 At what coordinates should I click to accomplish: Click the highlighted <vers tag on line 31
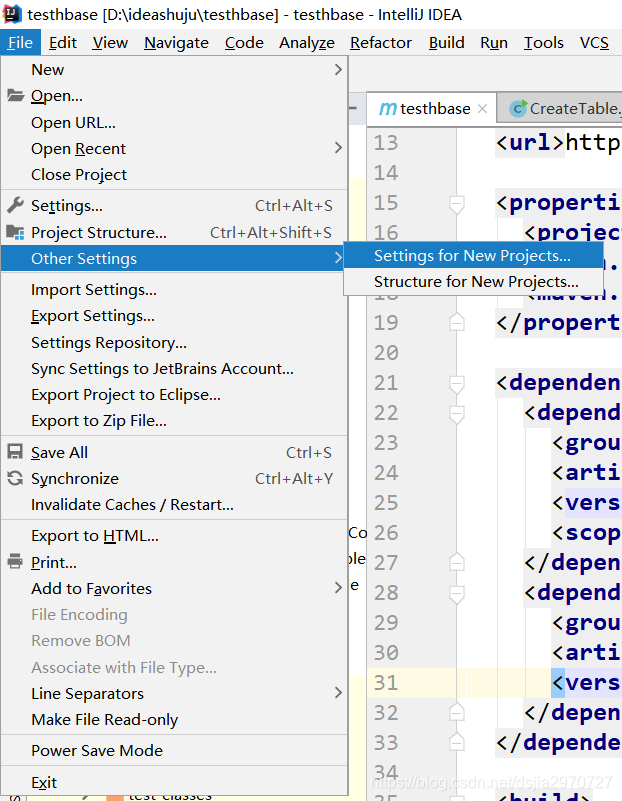click(586, 682)
